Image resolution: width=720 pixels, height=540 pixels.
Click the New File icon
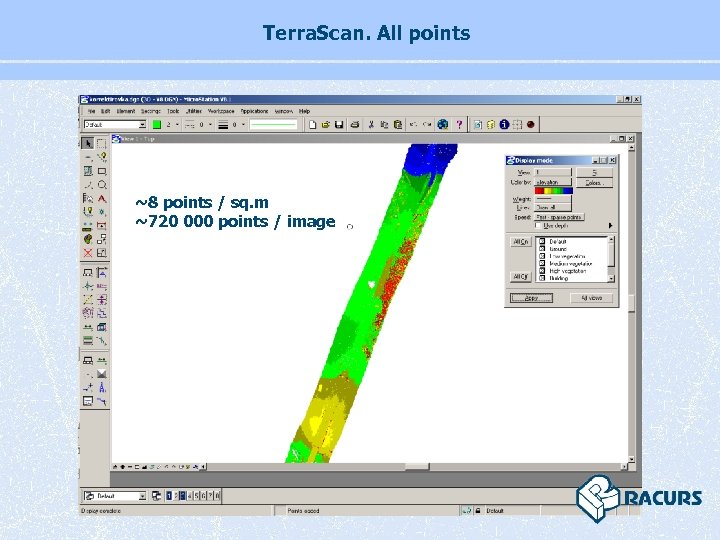point(312,124)
